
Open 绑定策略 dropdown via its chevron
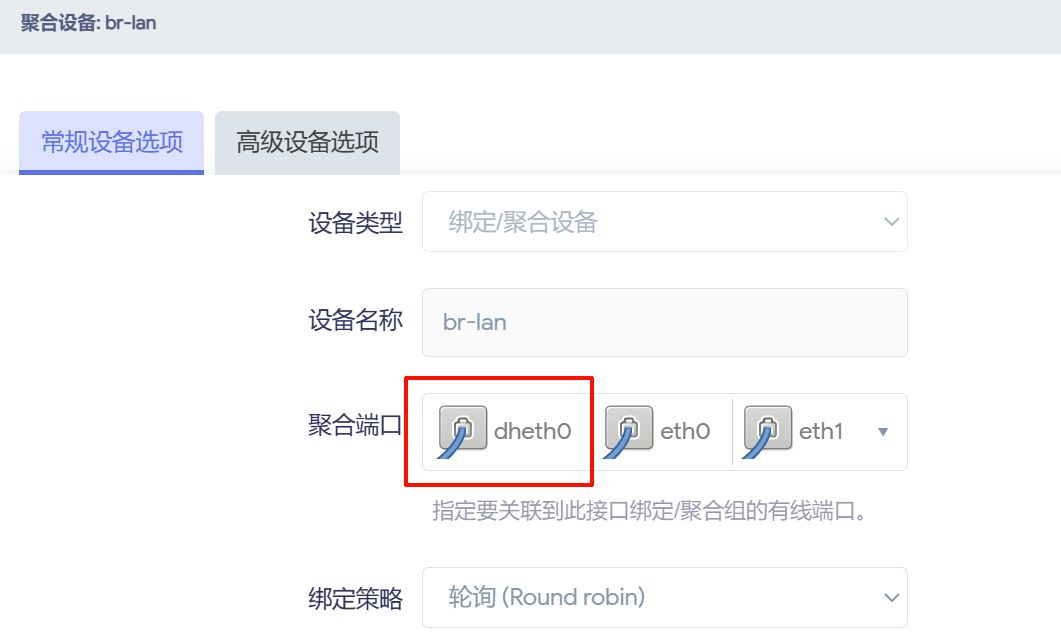[891, 598]
